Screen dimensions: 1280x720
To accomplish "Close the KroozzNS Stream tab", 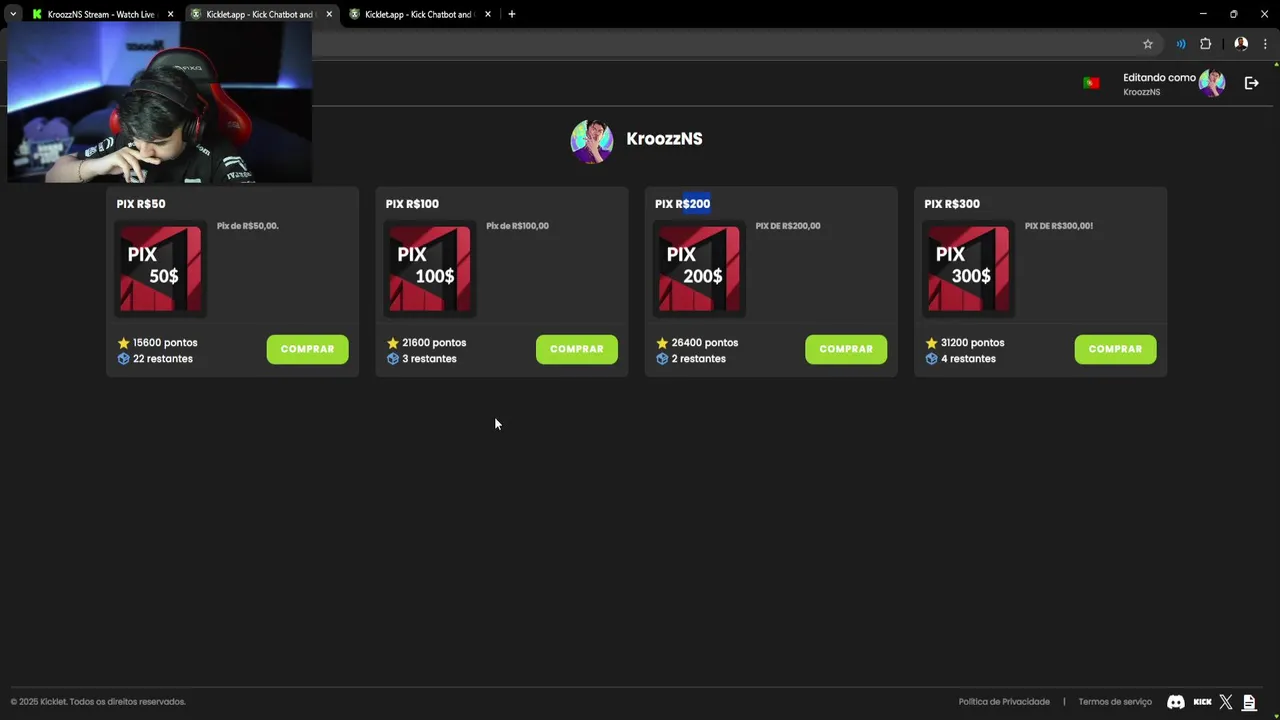I will tap(170, 14).
